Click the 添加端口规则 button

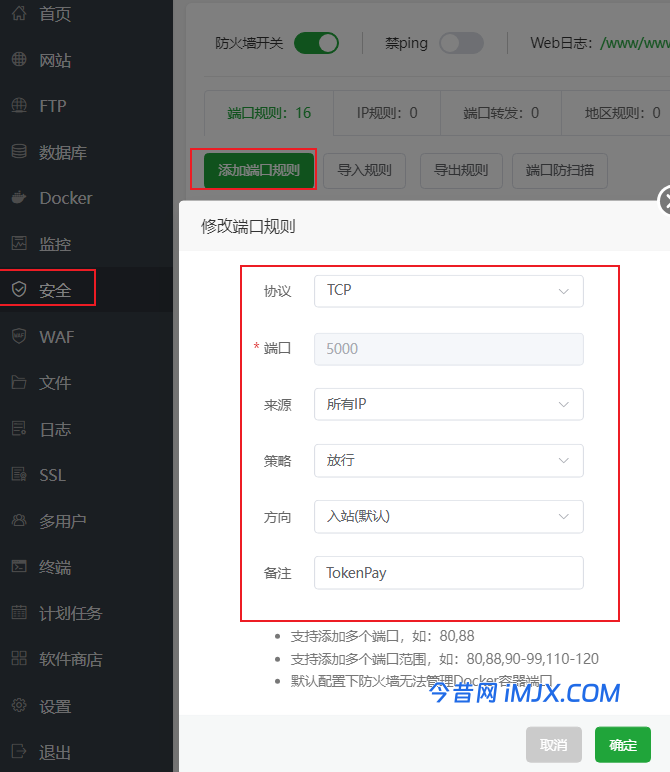click(x=259, y=170)
